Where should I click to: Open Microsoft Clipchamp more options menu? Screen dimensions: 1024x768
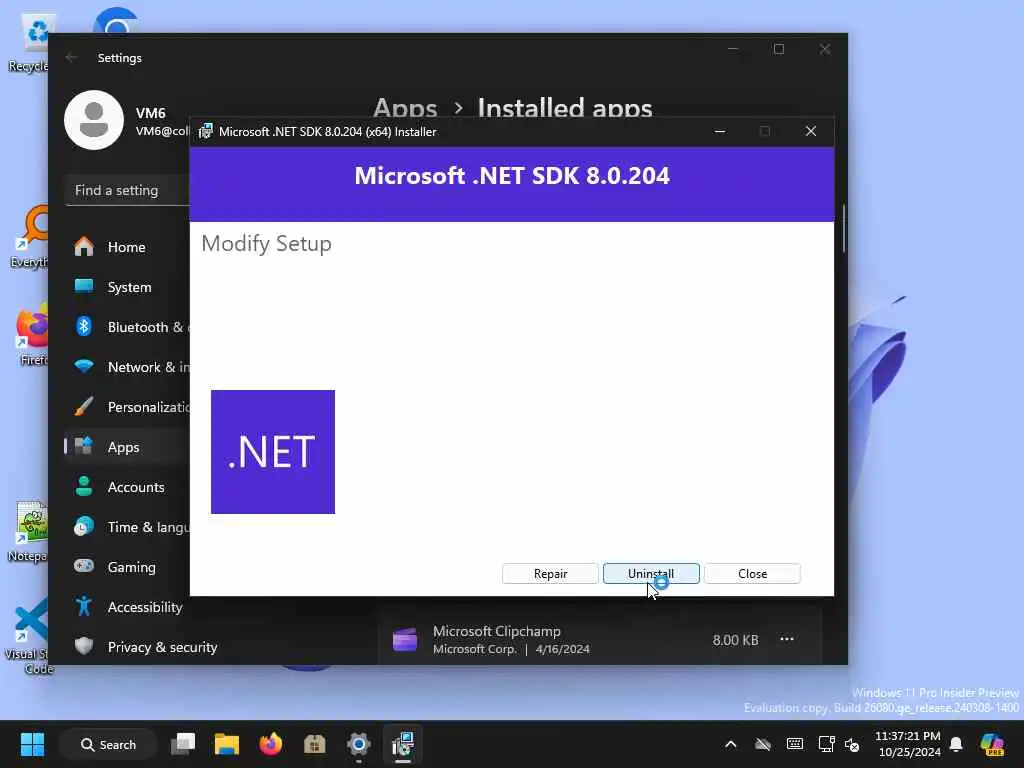(787, 639)
